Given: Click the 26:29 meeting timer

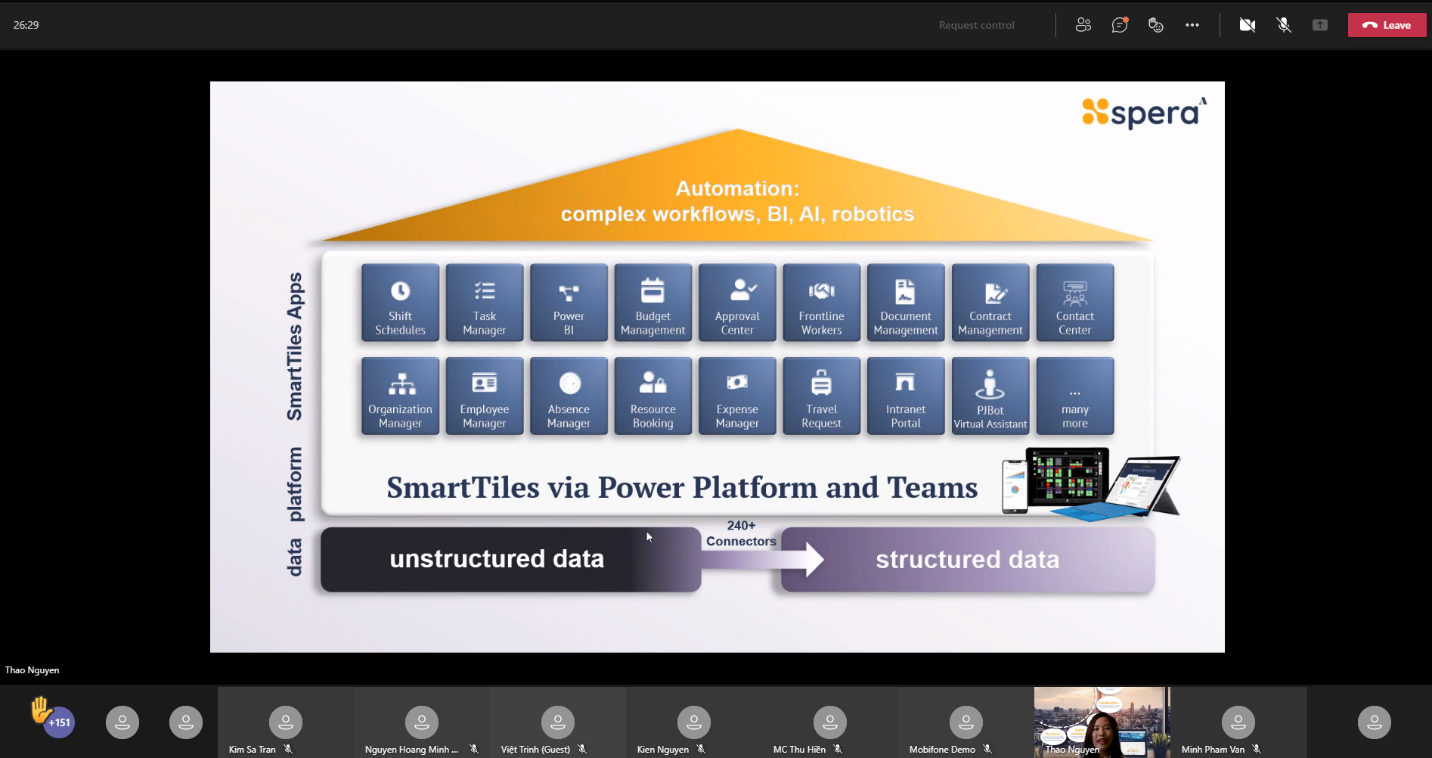Looking at the screenshot, I should point(26,25).
